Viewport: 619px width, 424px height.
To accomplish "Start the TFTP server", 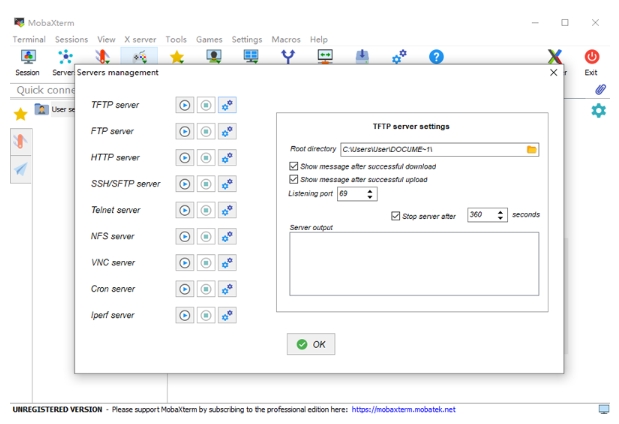I will (x=185, y=105).
